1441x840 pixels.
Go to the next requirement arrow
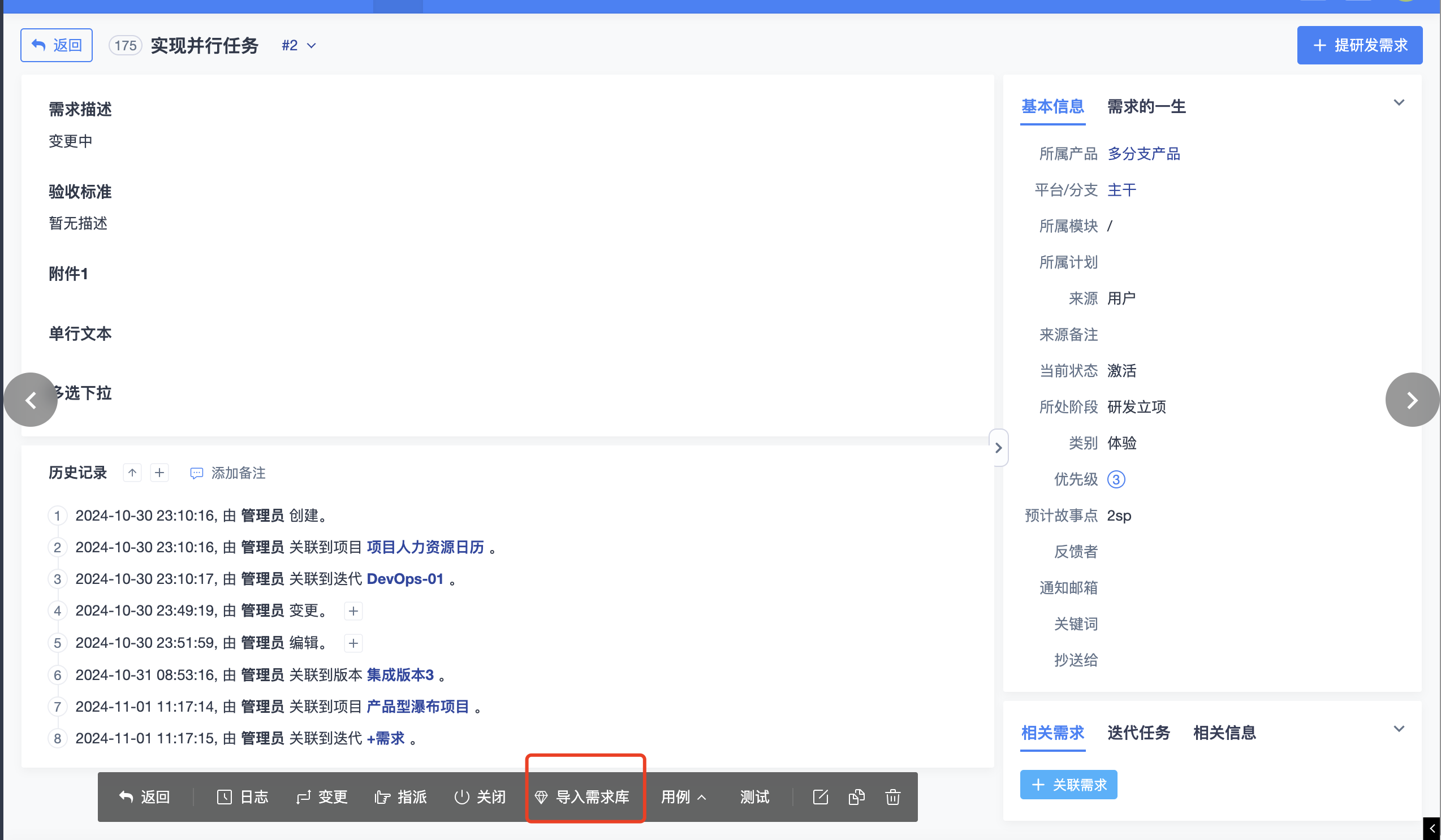[1412, 400]
